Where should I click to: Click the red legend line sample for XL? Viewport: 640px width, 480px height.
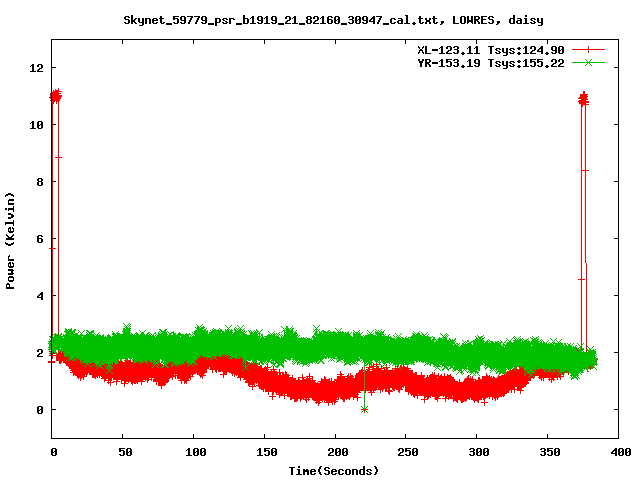click(588, 50)
